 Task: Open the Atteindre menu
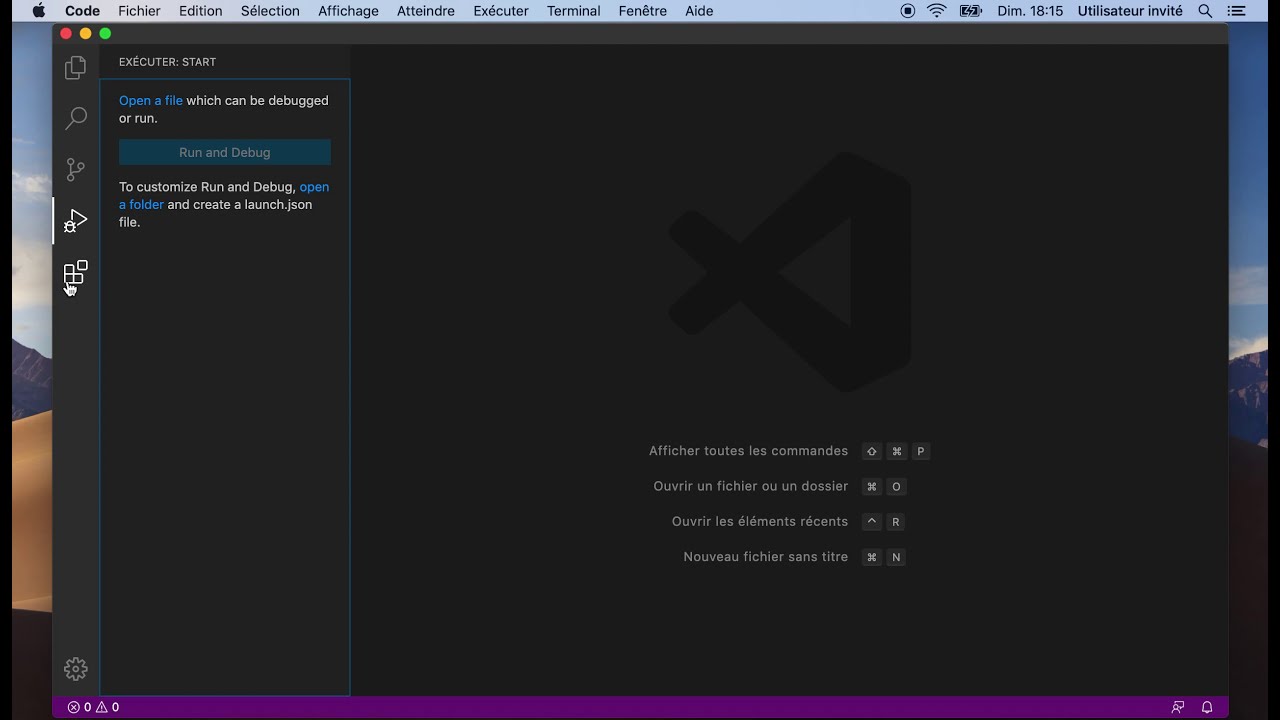tap(426, 11)
